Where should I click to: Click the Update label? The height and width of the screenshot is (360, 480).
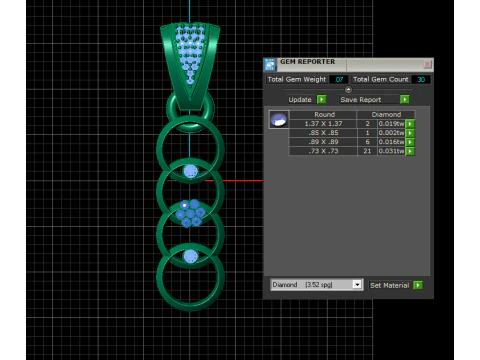pyautogui.click(x=300, y=100)
